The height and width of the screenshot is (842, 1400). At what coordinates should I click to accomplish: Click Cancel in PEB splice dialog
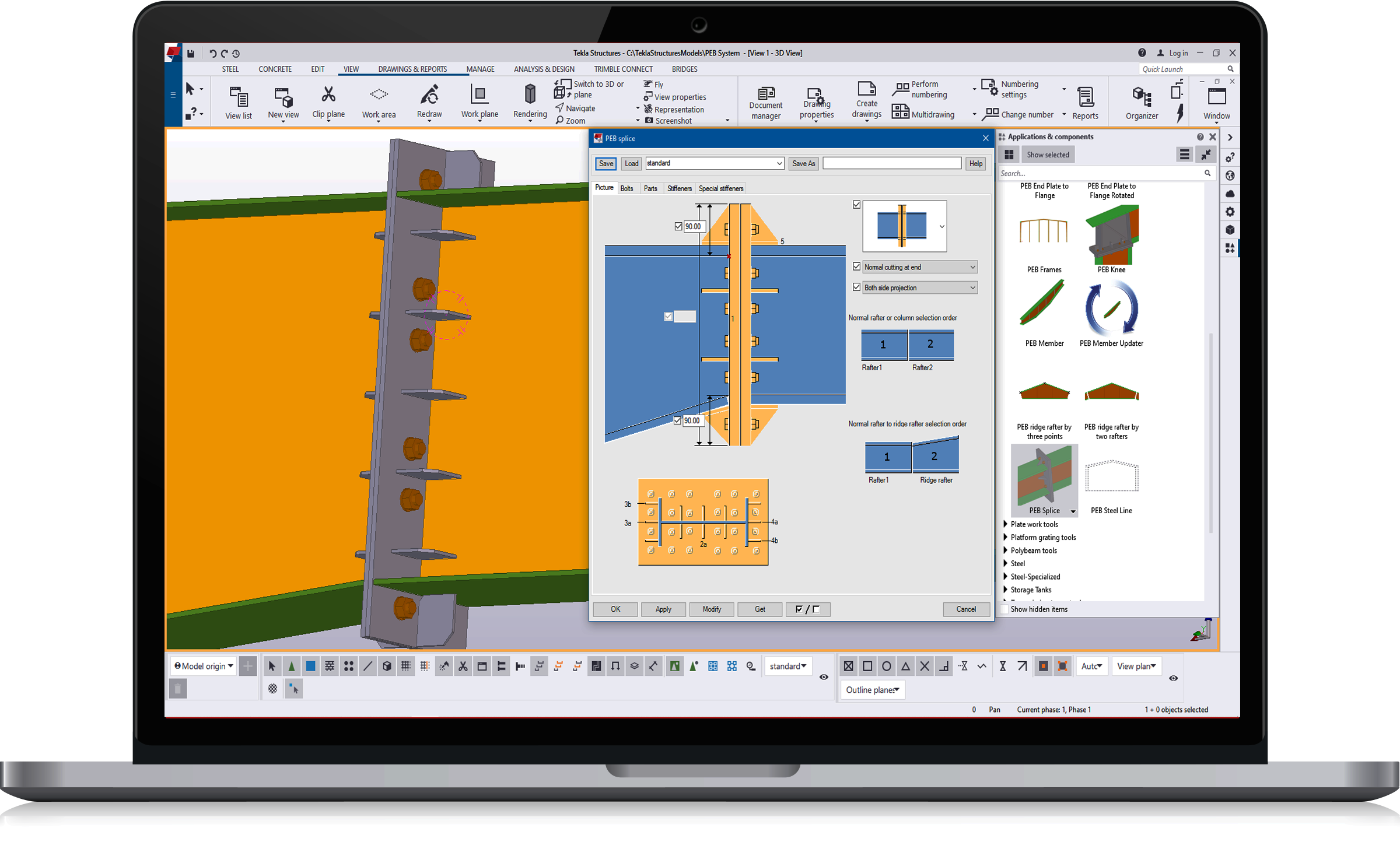coord(966,609)
